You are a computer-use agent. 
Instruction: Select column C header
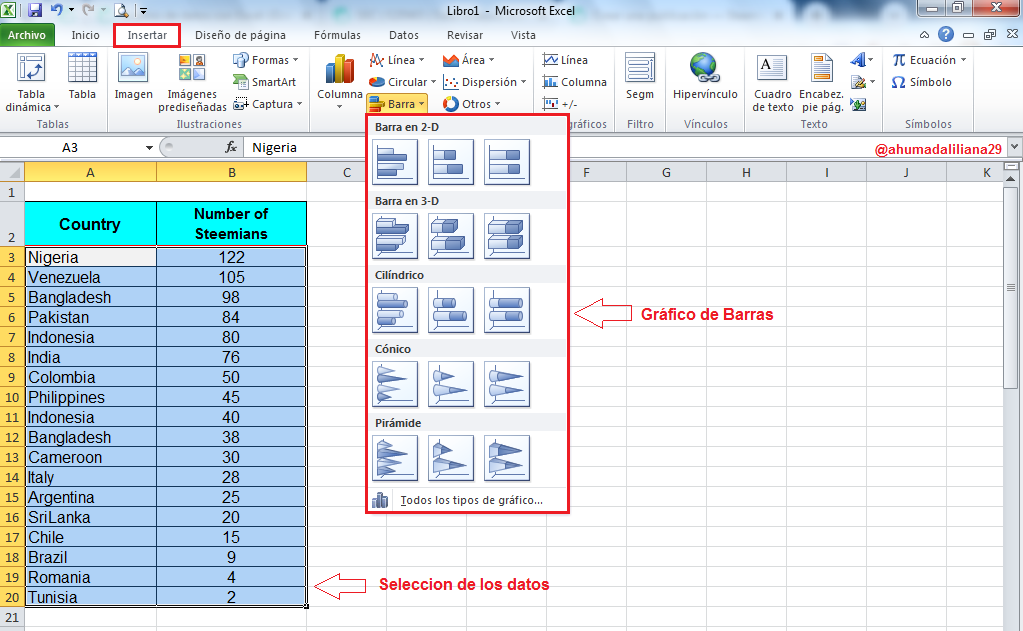[346, 172]
